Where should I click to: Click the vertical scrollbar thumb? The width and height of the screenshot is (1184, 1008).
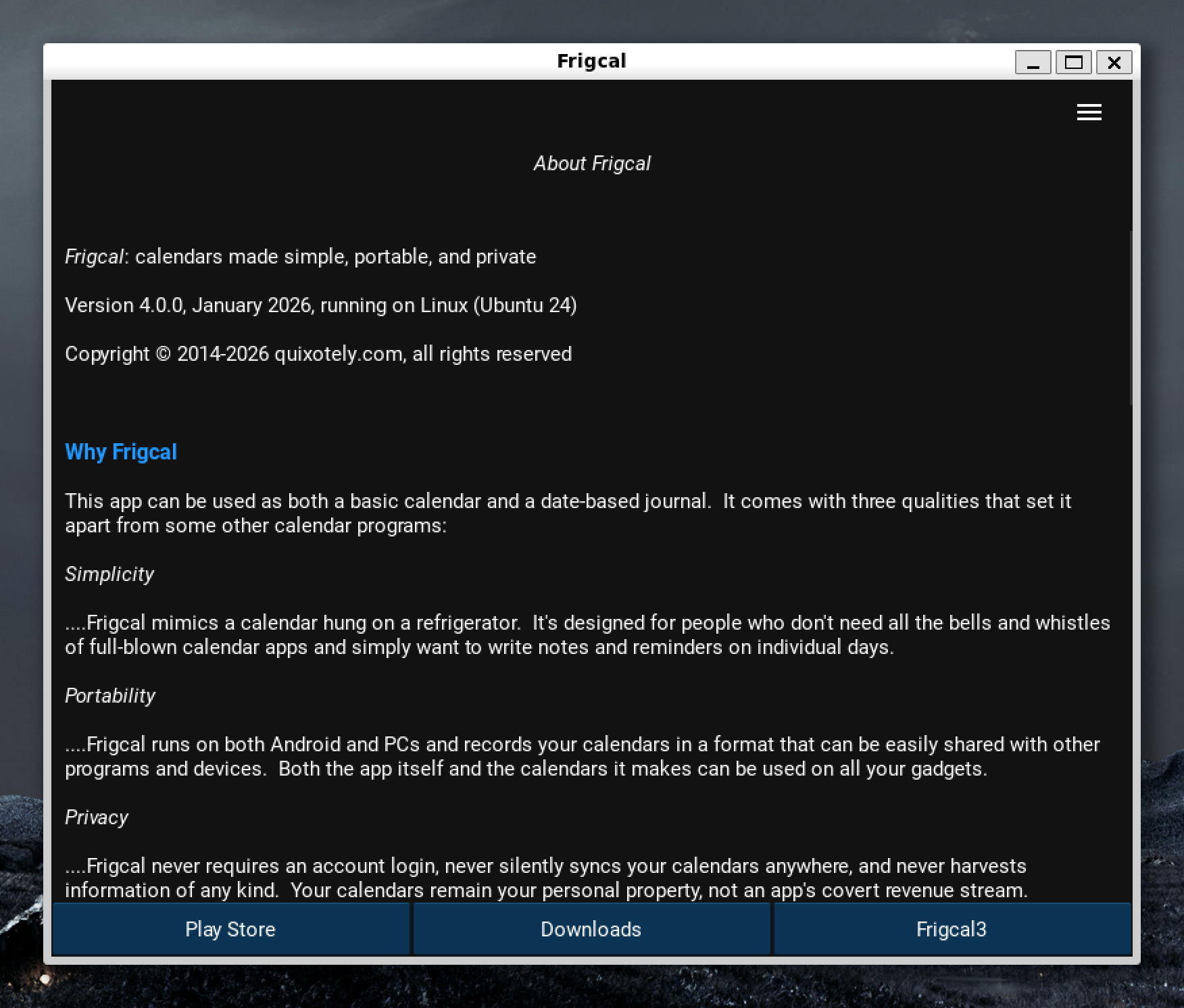pyautogui.click(x=1130, y=318)
